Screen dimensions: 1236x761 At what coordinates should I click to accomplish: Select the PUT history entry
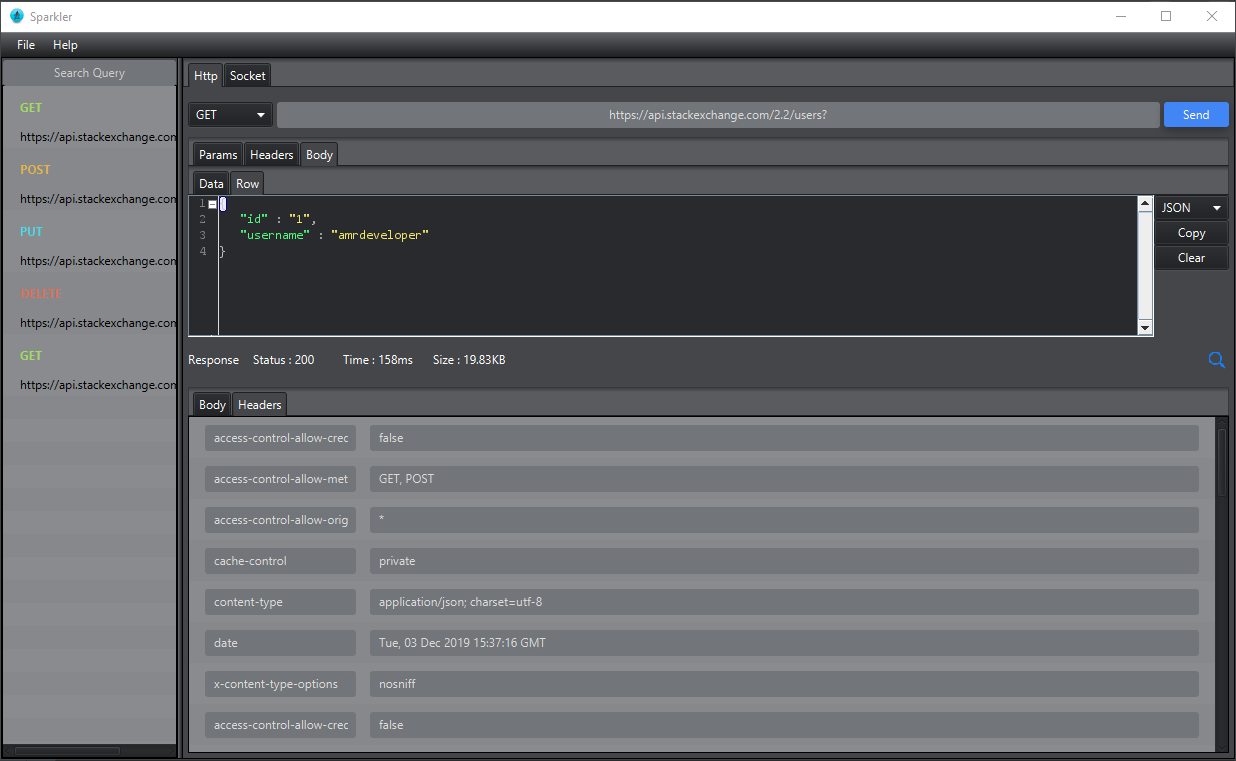click(31, 231)
